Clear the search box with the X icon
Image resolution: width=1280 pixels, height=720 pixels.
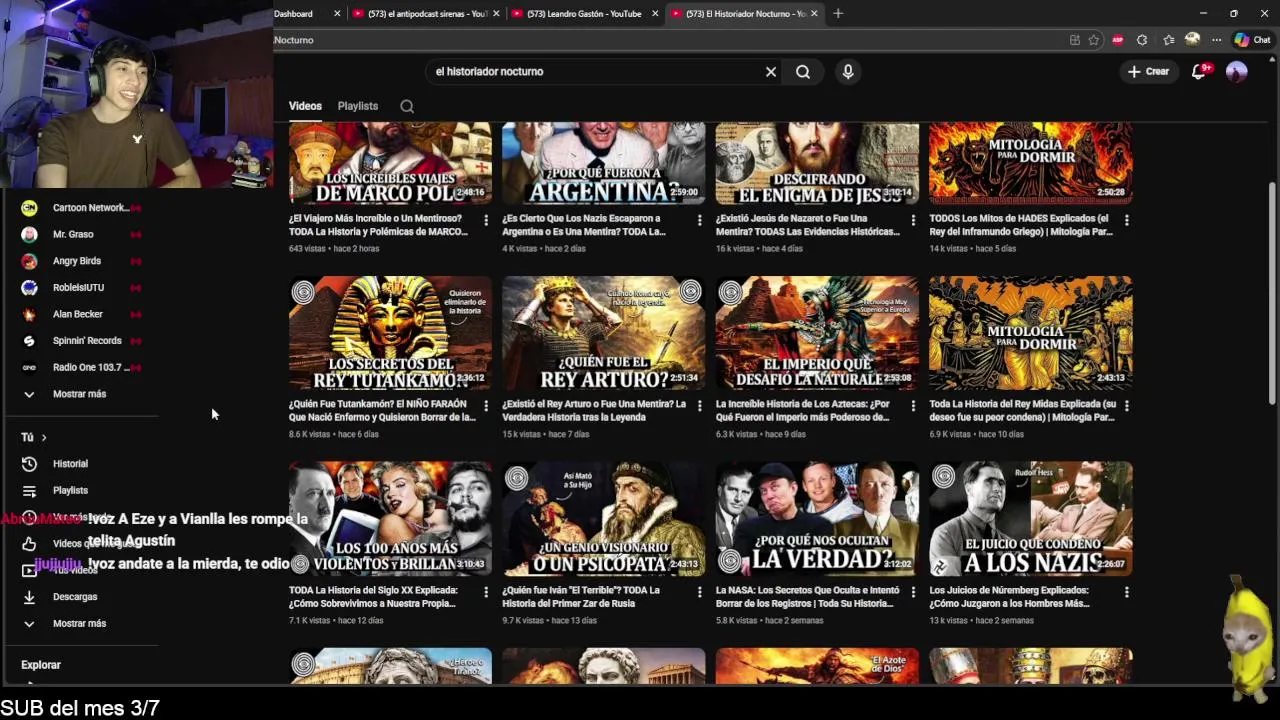[x=771, y=72]
